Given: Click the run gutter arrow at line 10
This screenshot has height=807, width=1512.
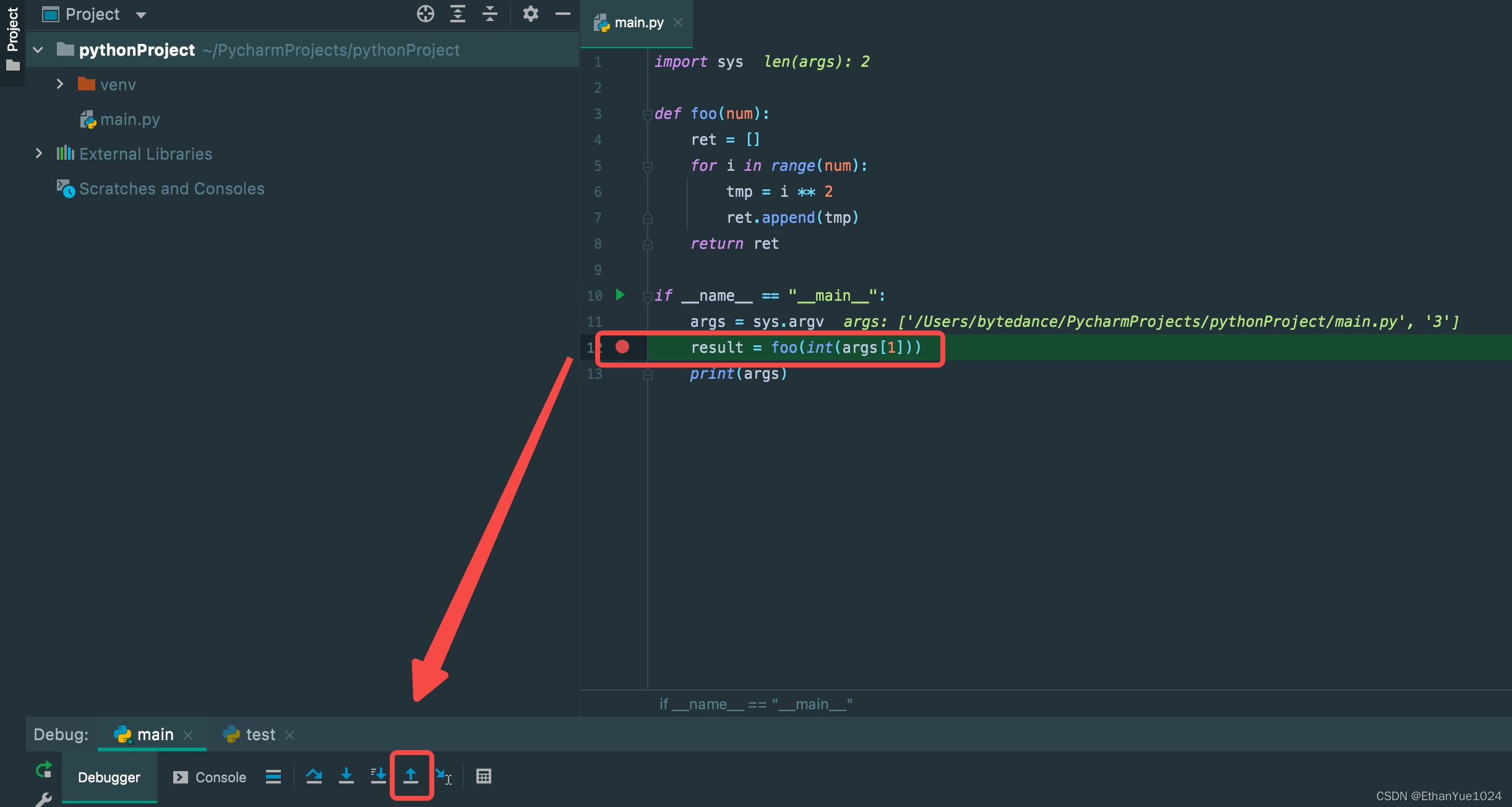Looking at the screenshot, I should click(620, 295).
